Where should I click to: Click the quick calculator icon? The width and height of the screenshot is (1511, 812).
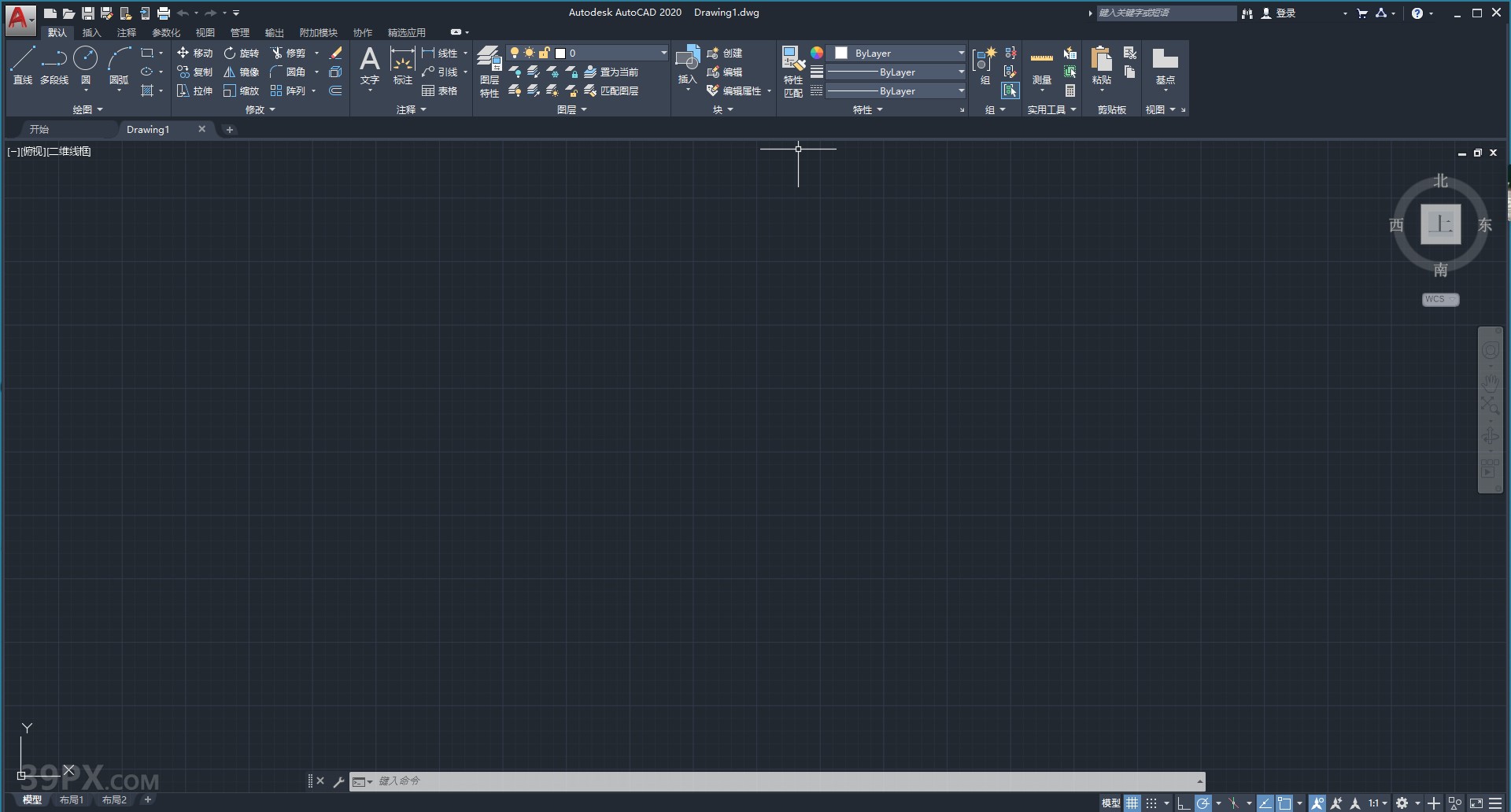(x=1070, y=90)
